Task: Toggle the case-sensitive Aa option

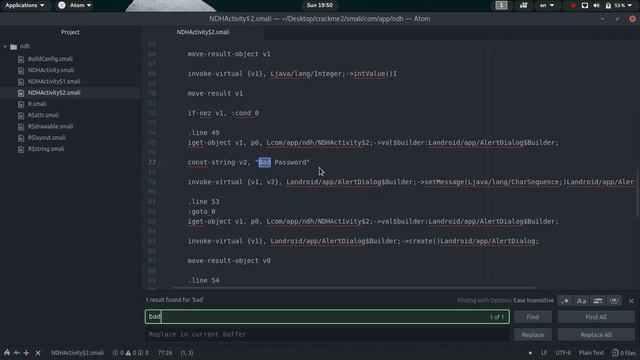Action: tap(581, 301)
